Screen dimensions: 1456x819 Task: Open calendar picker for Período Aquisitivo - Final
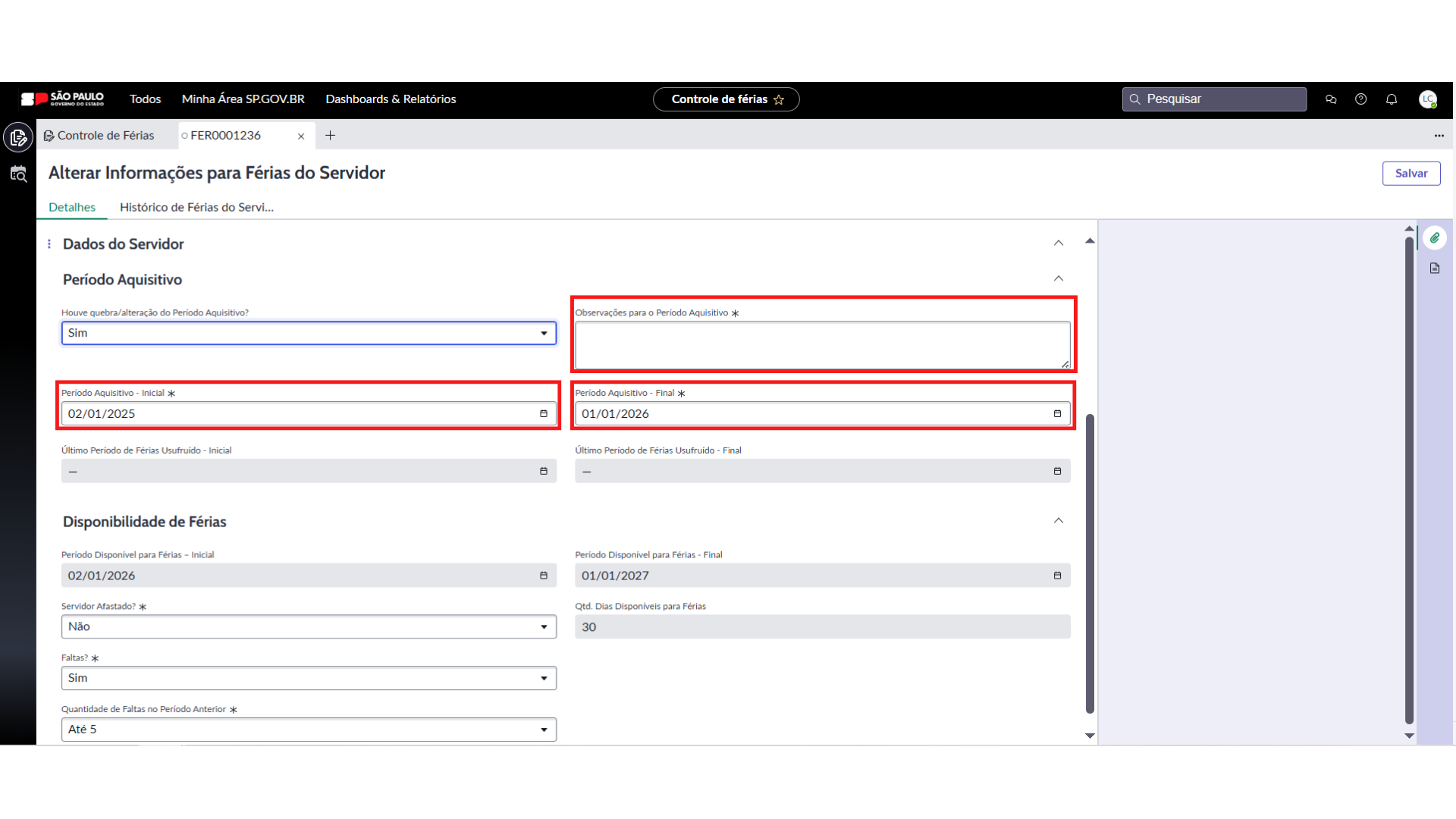pyautogui.click(x=1057, y=414)
